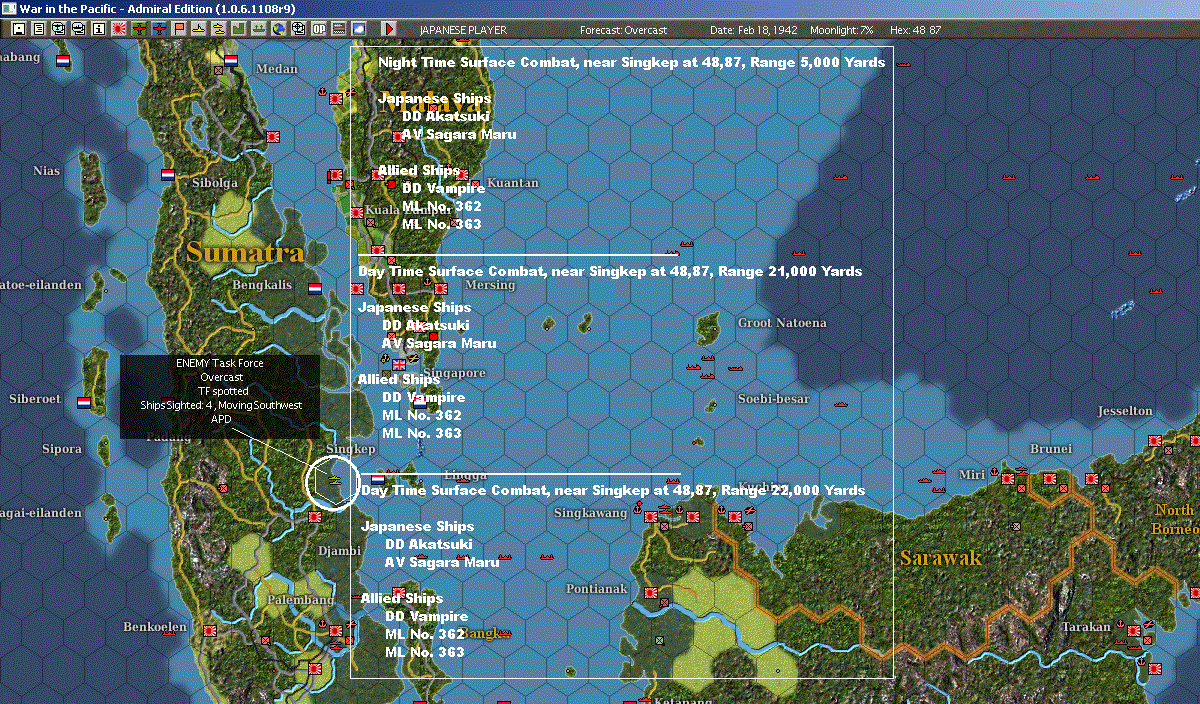
Task: Click the Japanese rising sun flag icon
Action: [x=118, y=29]
